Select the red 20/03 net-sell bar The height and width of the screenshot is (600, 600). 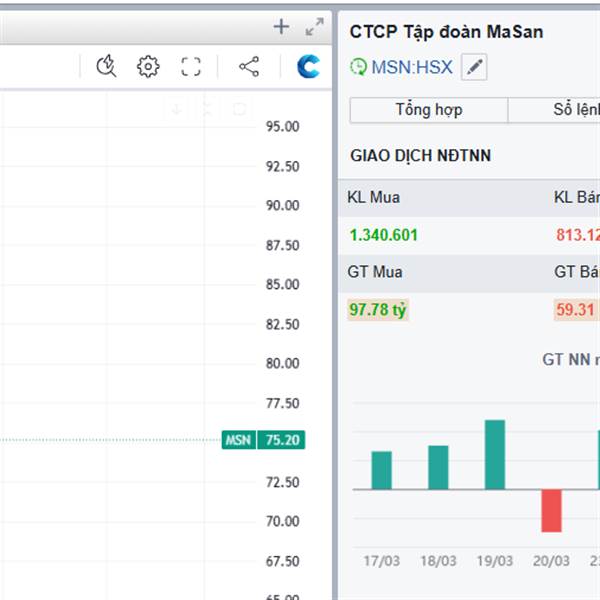[551, 510]
